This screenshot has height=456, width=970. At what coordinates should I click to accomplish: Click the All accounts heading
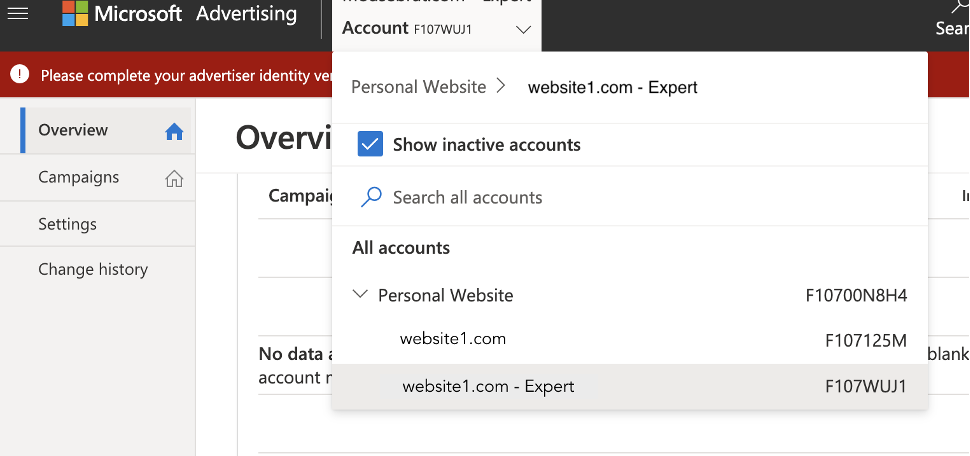(x=401, y=248)
